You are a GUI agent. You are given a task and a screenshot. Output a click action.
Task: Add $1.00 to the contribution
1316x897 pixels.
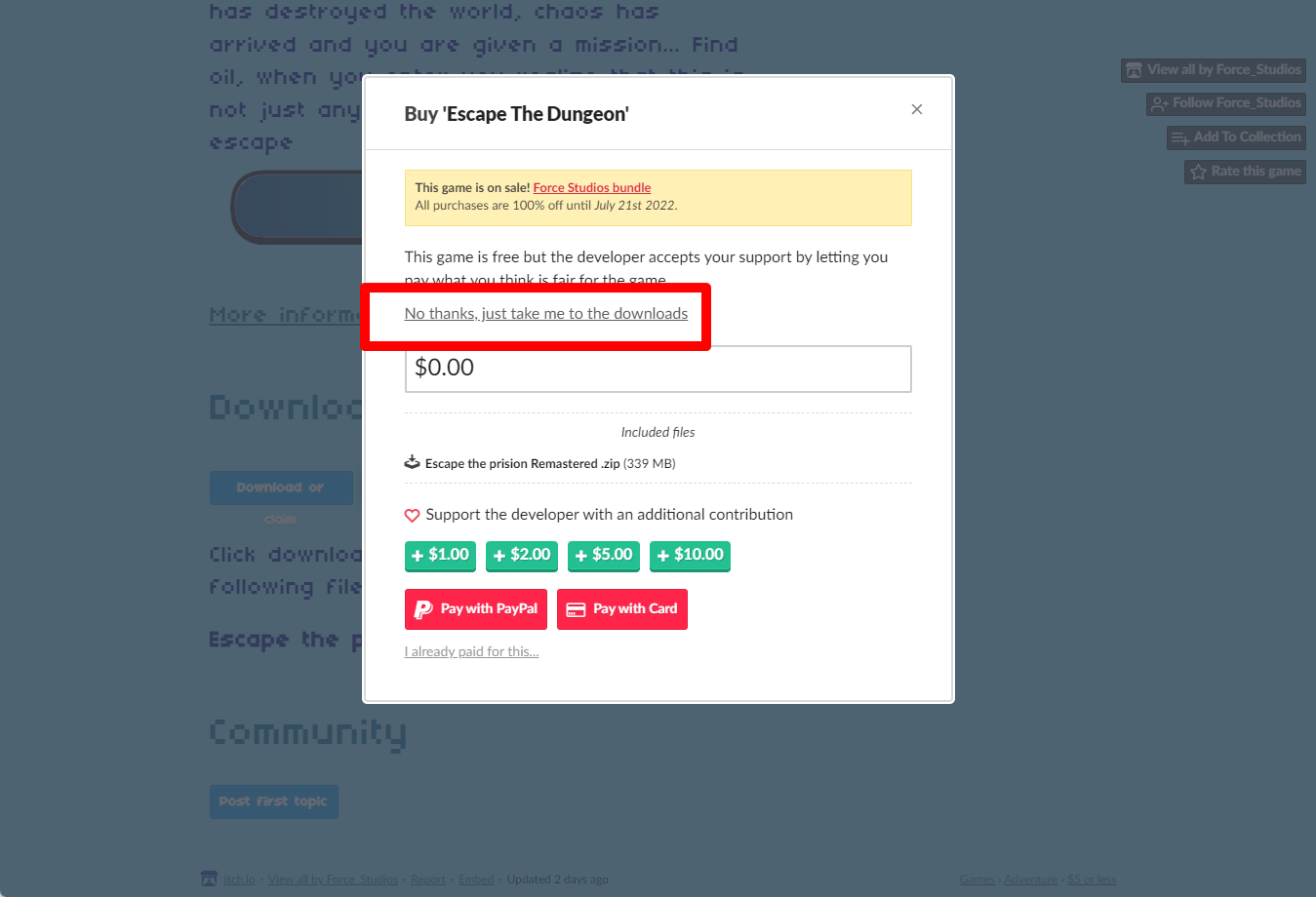coord(440,556)
